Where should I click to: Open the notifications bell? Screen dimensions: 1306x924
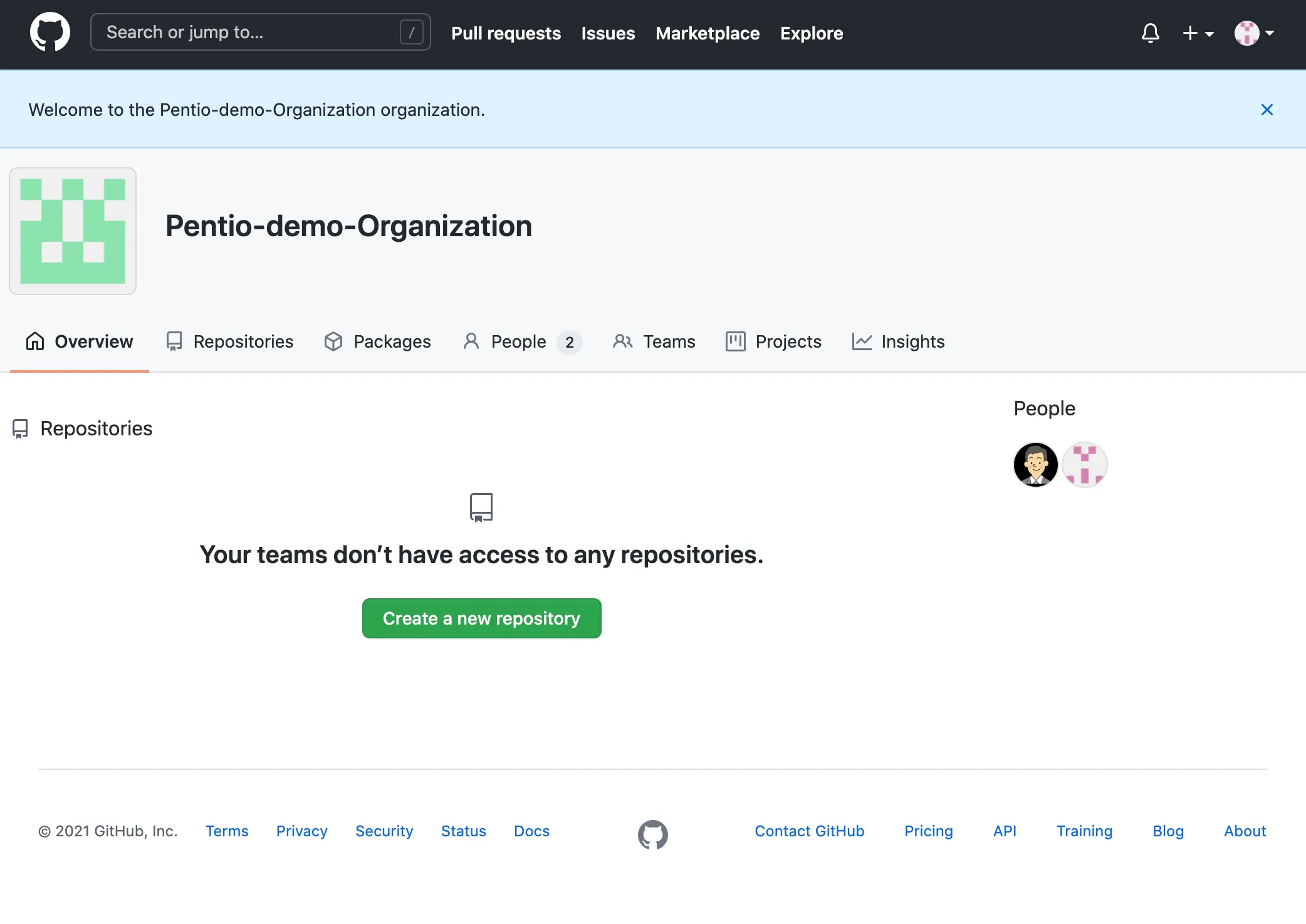point(1150,33)
